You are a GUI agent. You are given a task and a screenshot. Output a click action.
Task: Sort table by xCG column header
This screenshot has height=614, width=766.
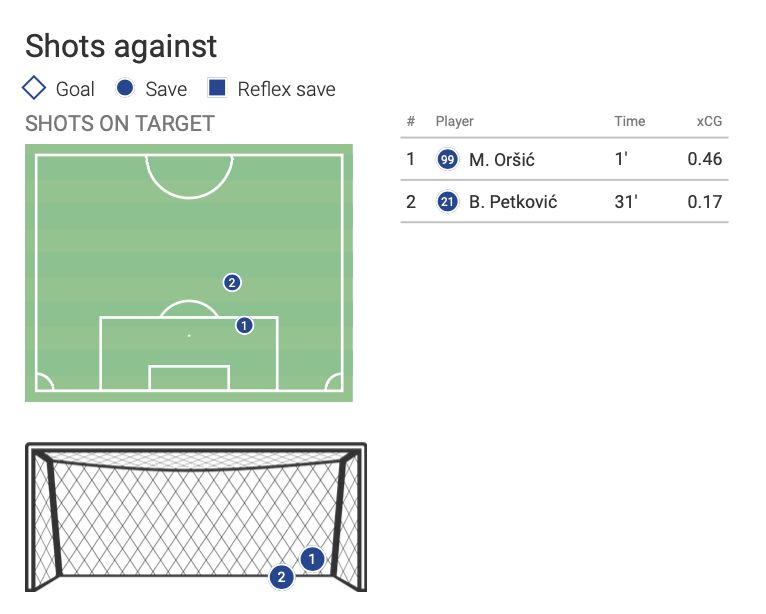(709, 121)
